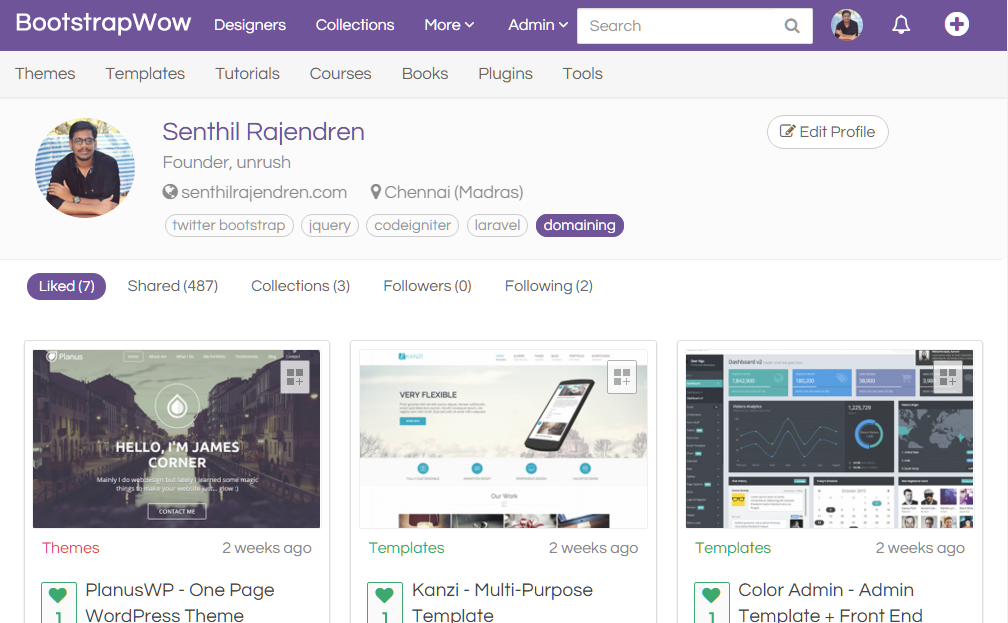Click Chennai (Madras) location text

(x=454, y=192)
